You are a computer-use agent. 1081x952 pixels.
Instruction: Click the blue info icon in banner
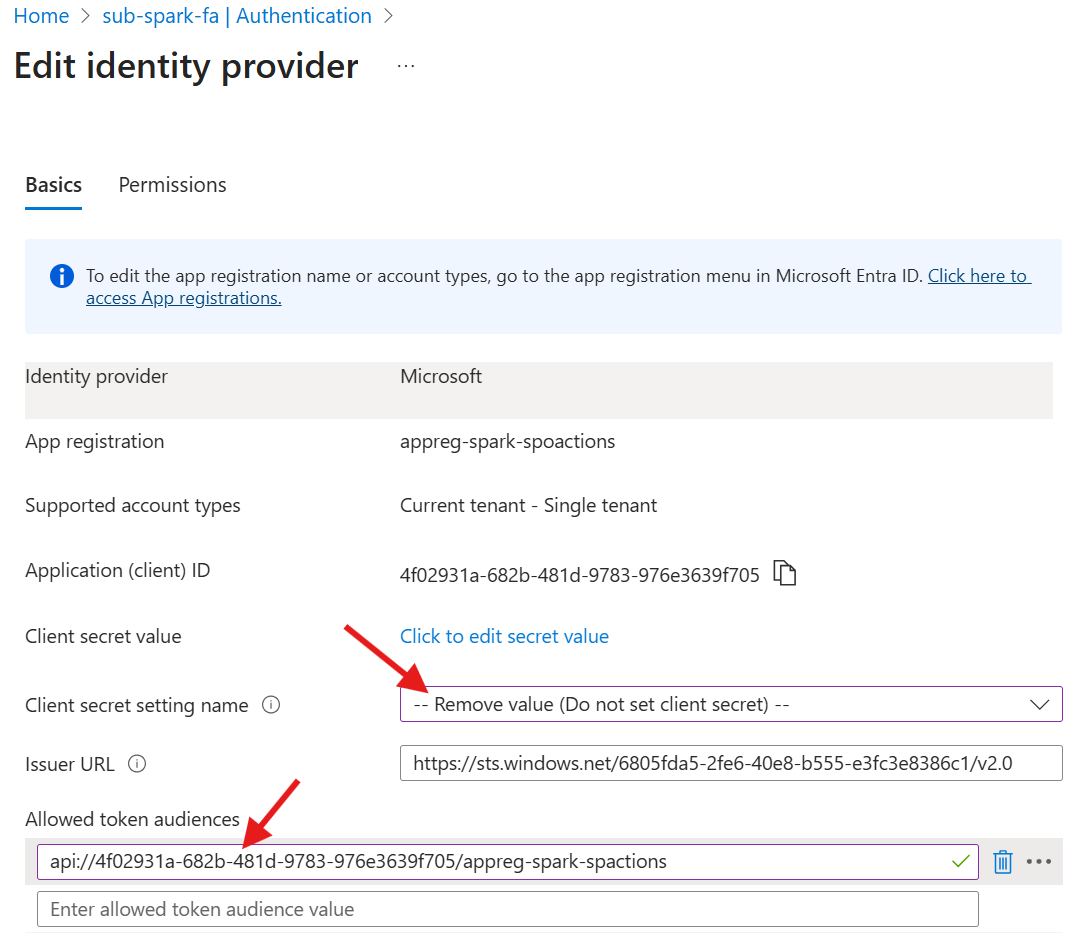click(61, 277)
